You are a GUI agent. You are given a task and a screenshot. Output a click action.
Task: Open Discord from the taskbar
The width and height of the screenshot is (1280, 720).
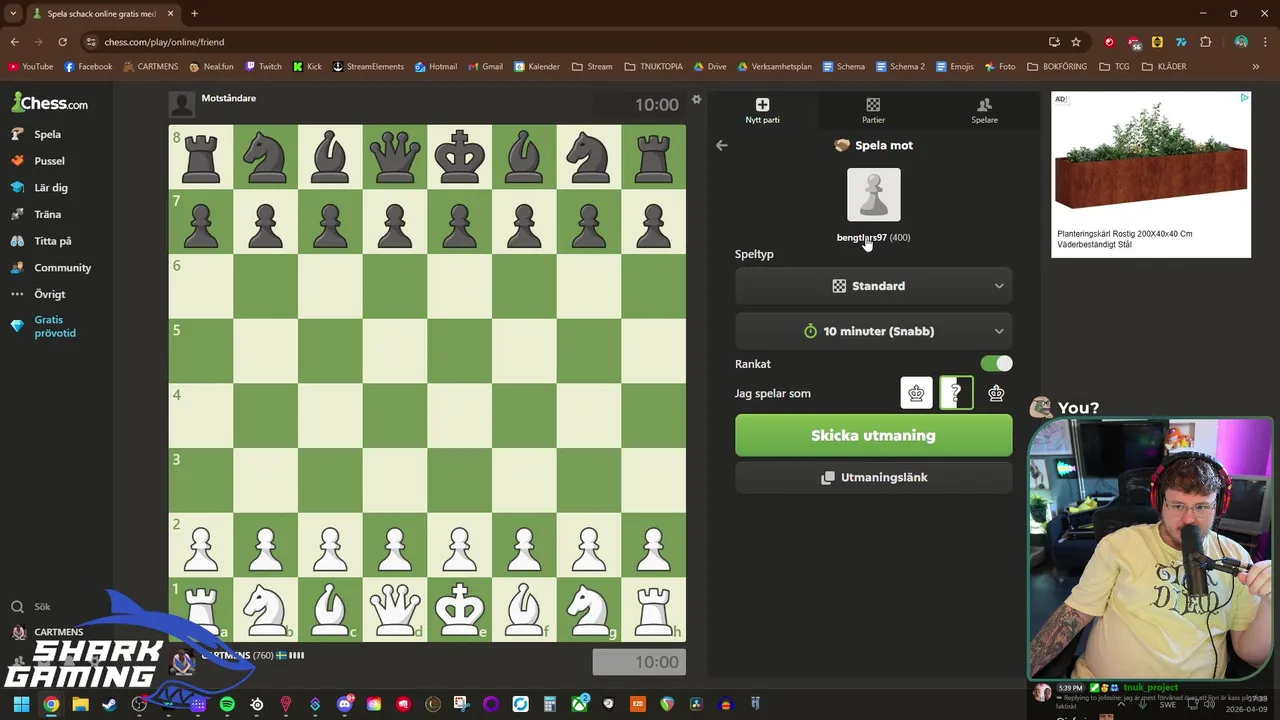[345, 704]
